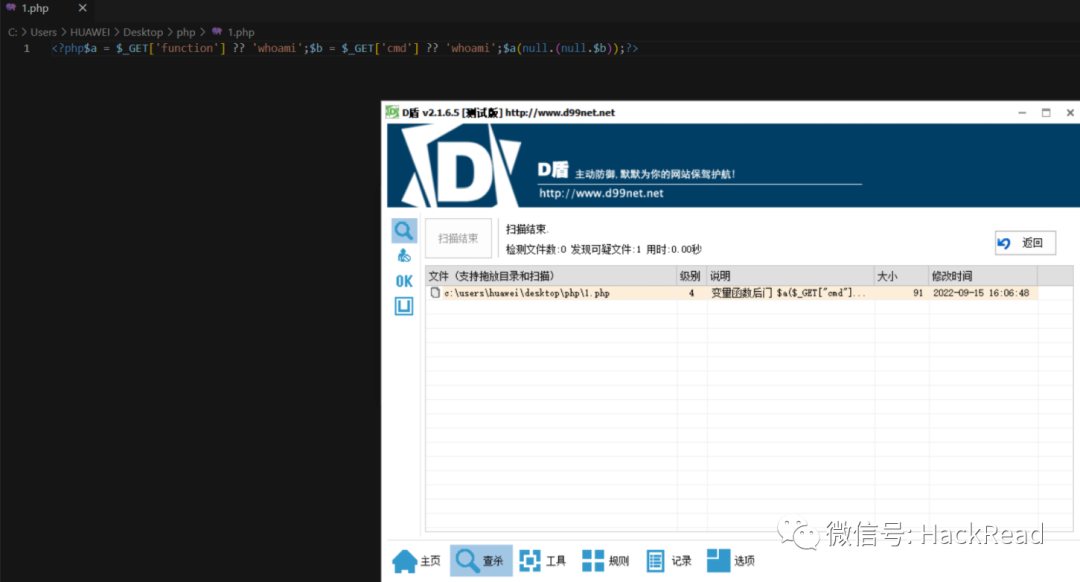1080x582 pixels.
Task: Click the file icon beside 1.php result
Action: coord(435,293)
